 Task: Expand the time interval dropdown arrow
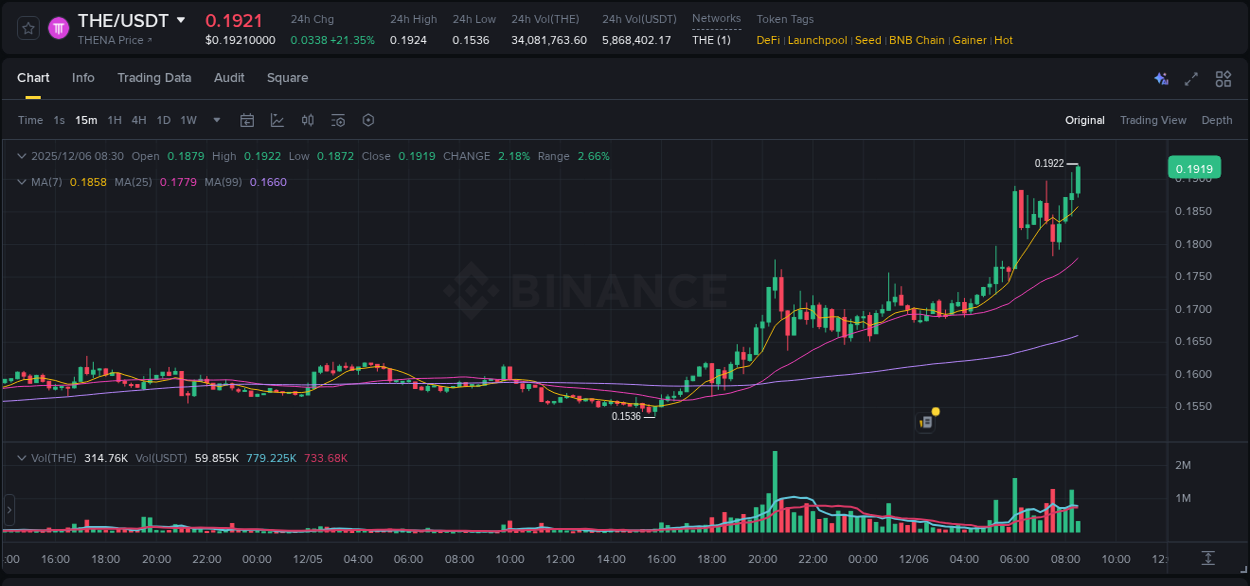click(x=215, y=120)
